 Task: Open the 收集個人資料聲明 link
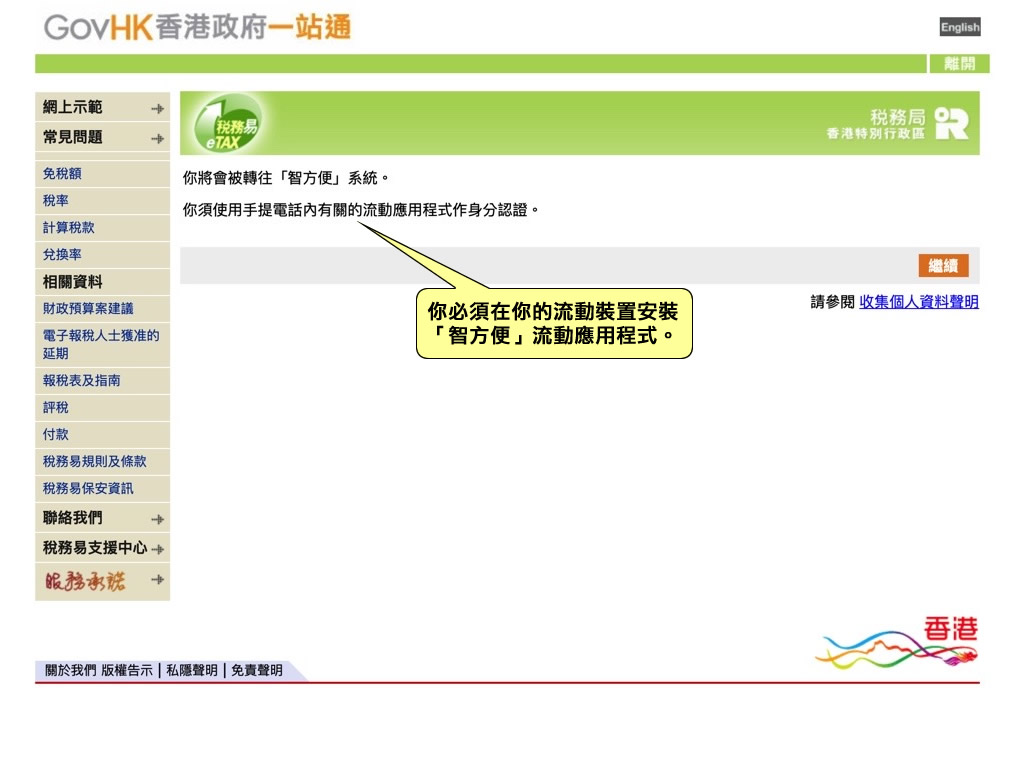[918, 301]
